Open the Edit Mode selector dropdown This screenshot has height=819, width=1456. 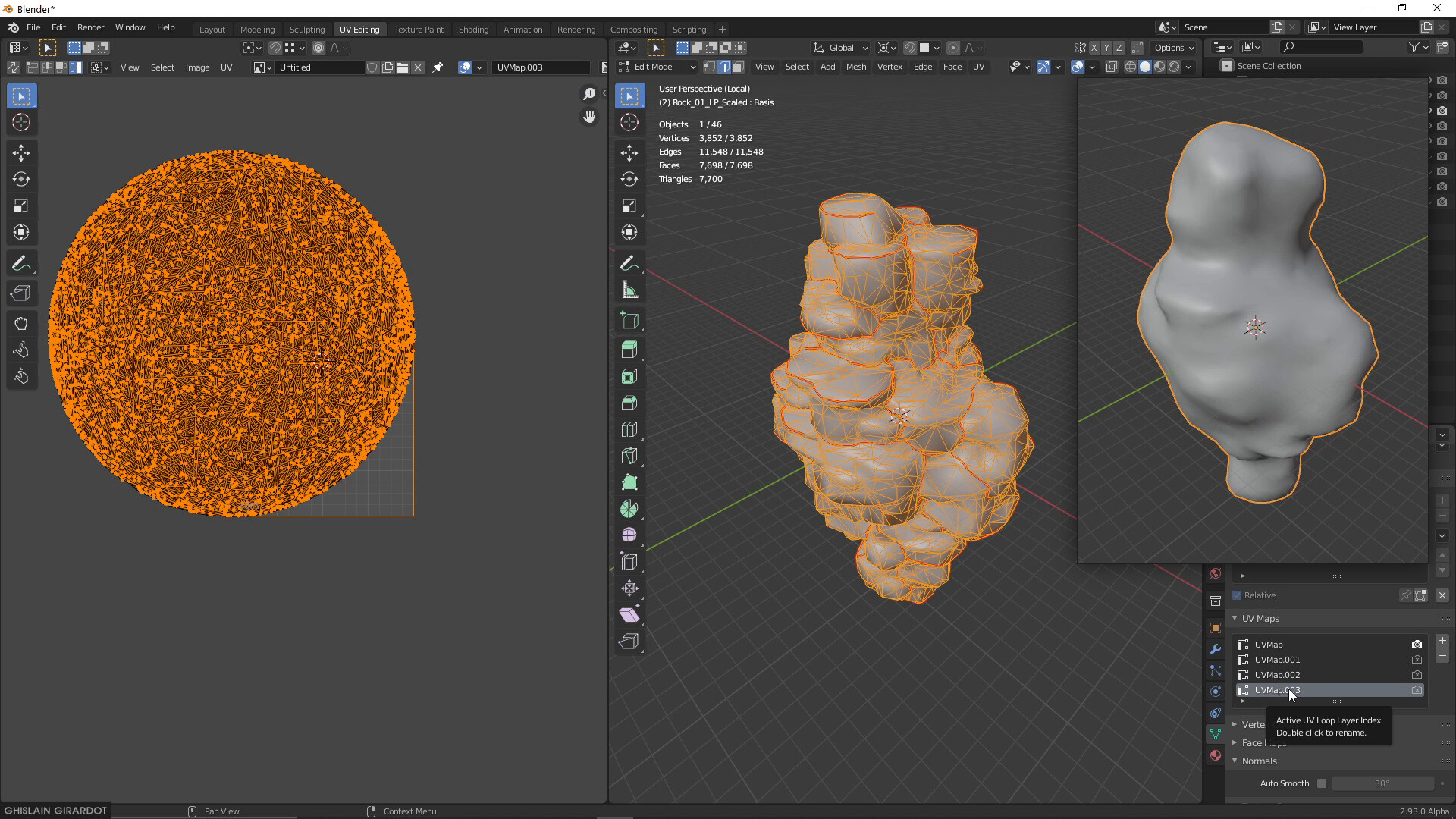pos(657,67)
